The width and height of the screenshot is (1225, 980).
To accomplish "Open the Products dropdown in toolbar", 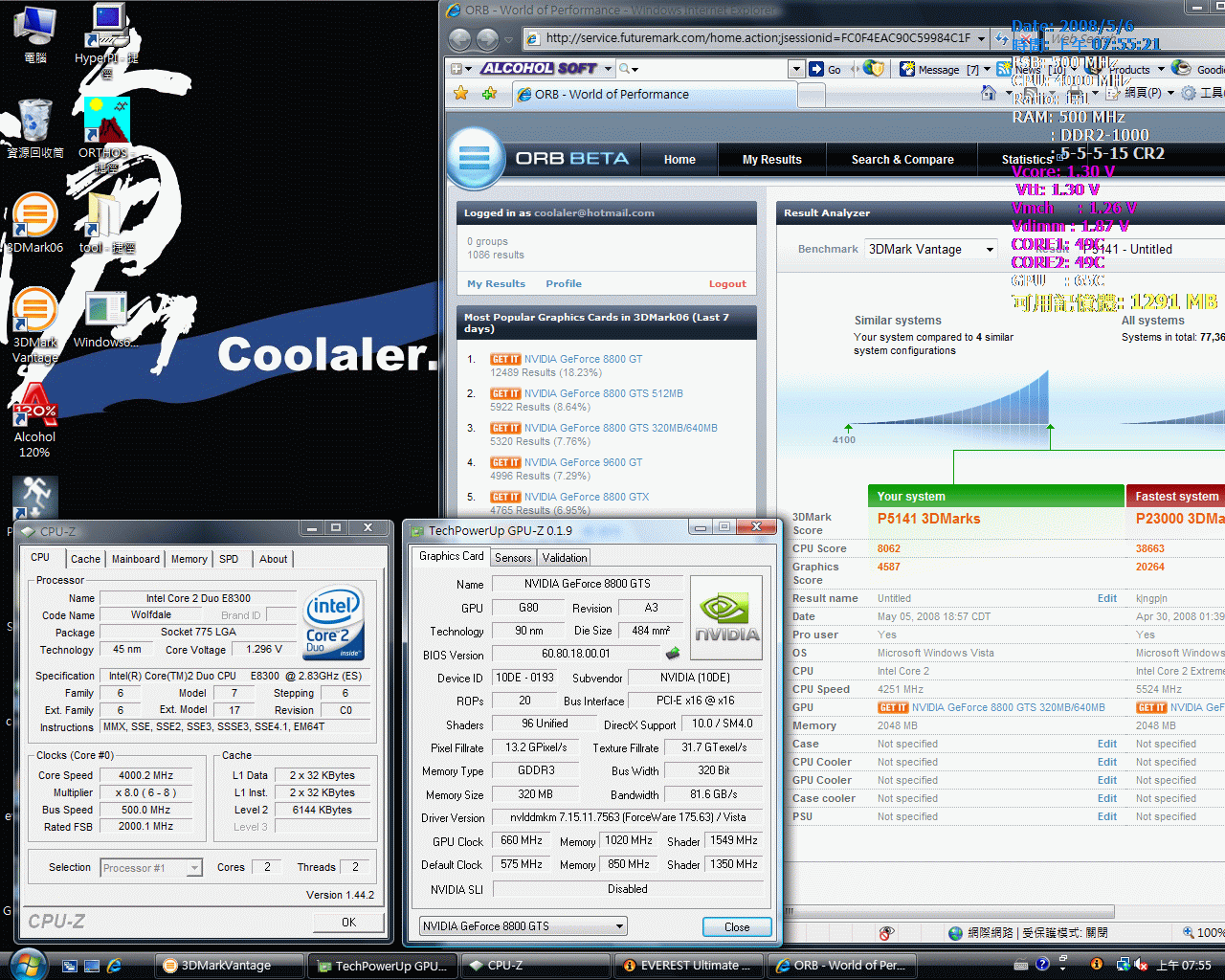I will (x=1161, y=69).
